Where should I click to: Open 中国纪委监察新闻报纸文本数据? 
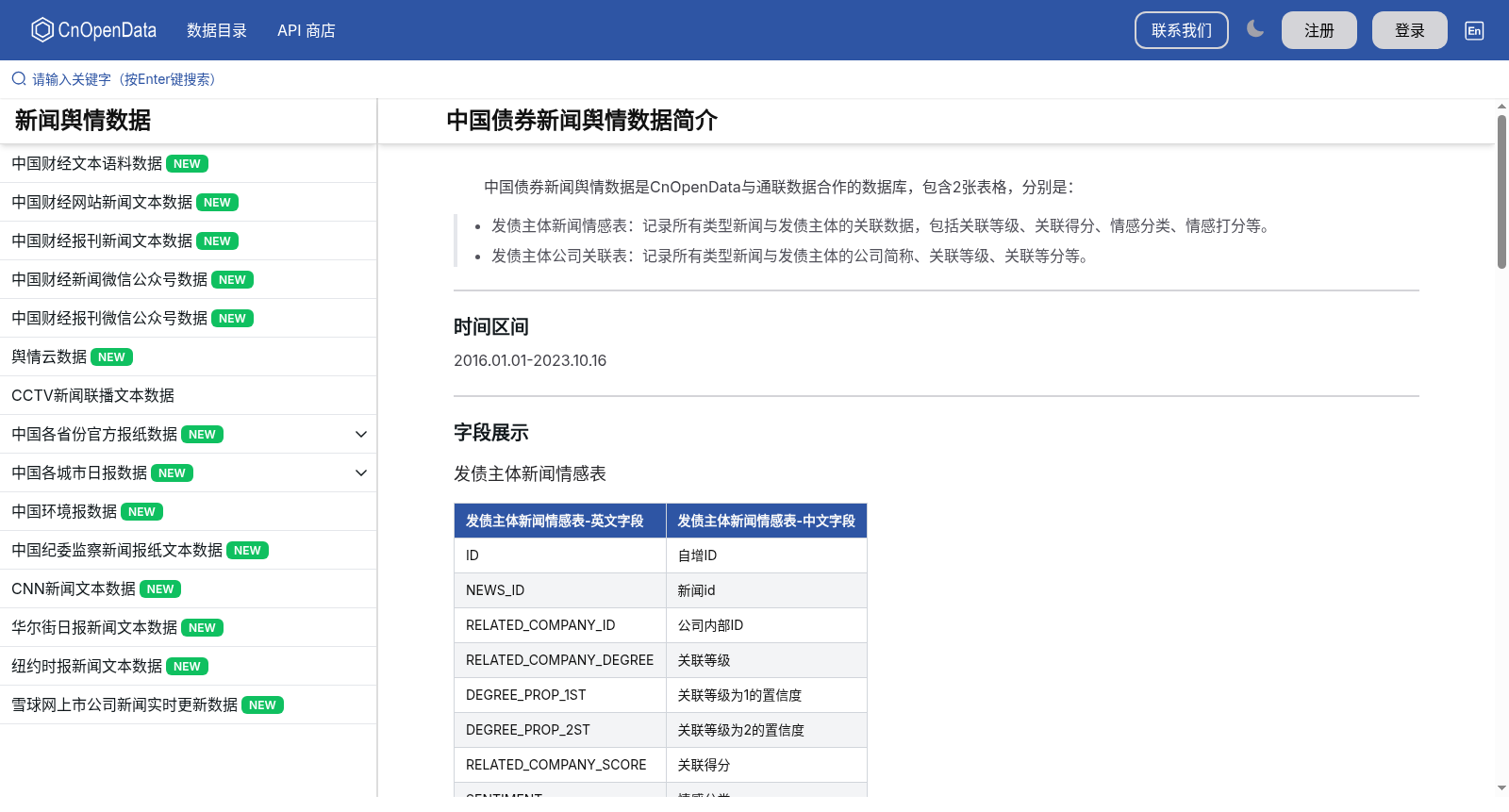point(117,550)
